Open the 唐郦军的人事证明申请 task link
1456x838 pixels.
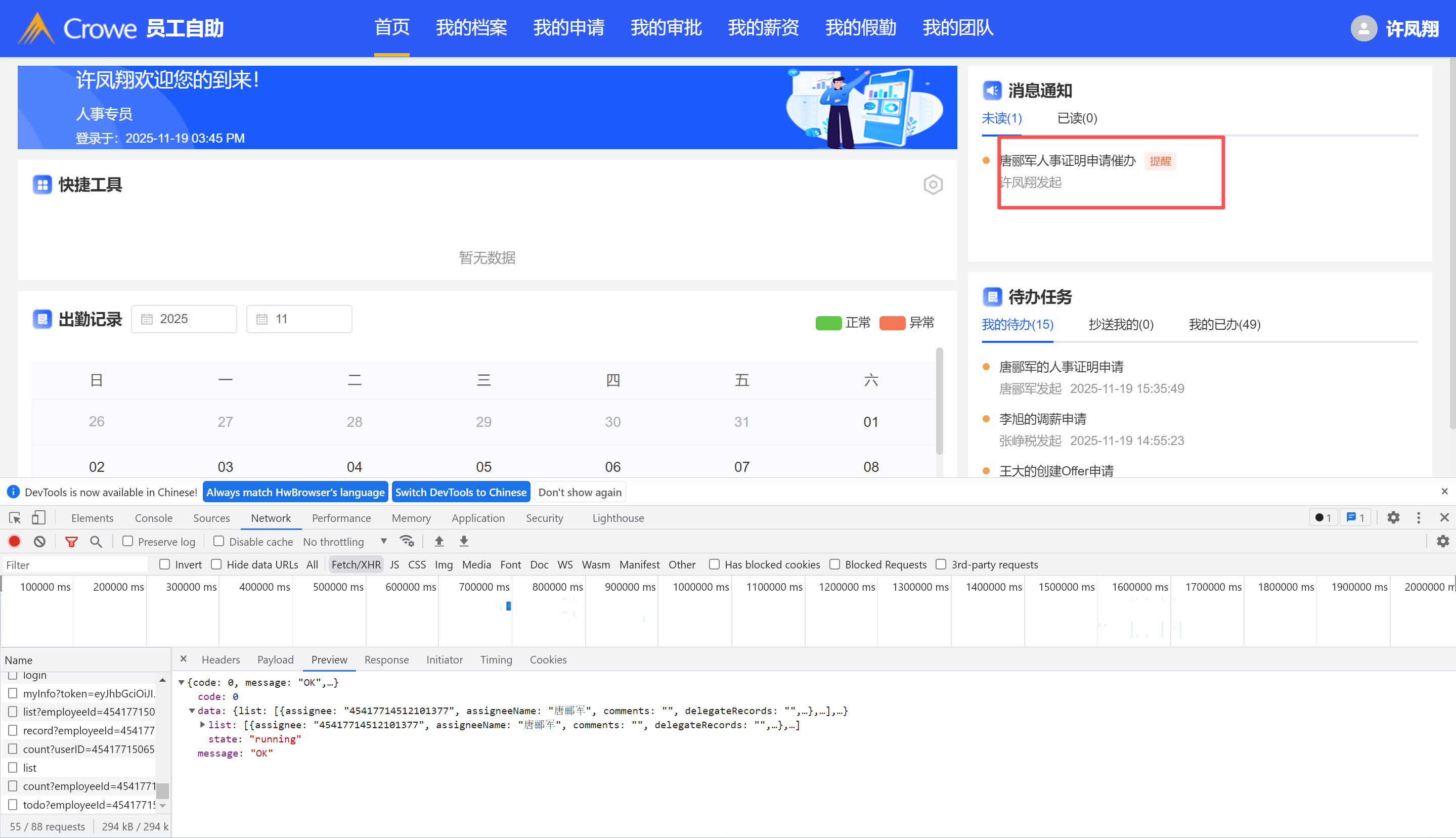coord(1061,367)
